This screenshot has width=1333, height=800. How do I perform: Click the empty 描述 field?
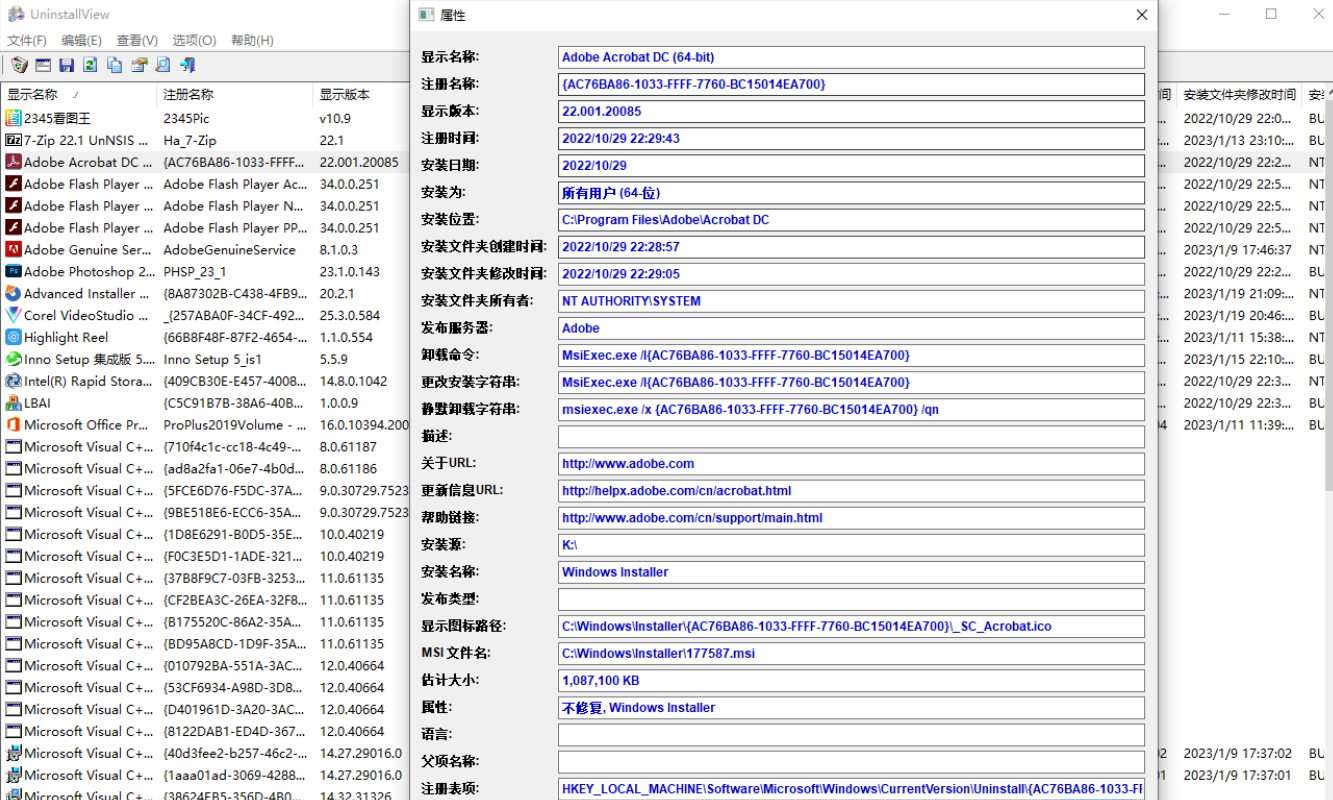[851, 436]
